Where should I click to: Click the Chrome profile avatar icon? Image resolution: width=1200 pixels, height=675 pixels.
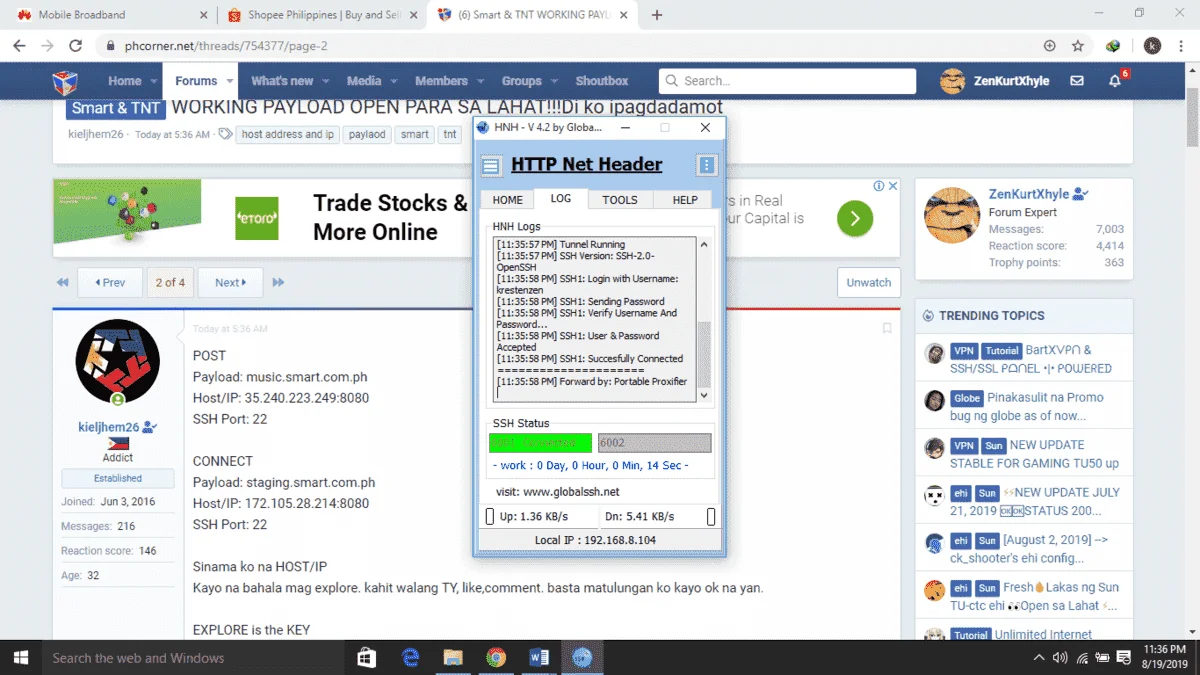[x=1152, y=46]
